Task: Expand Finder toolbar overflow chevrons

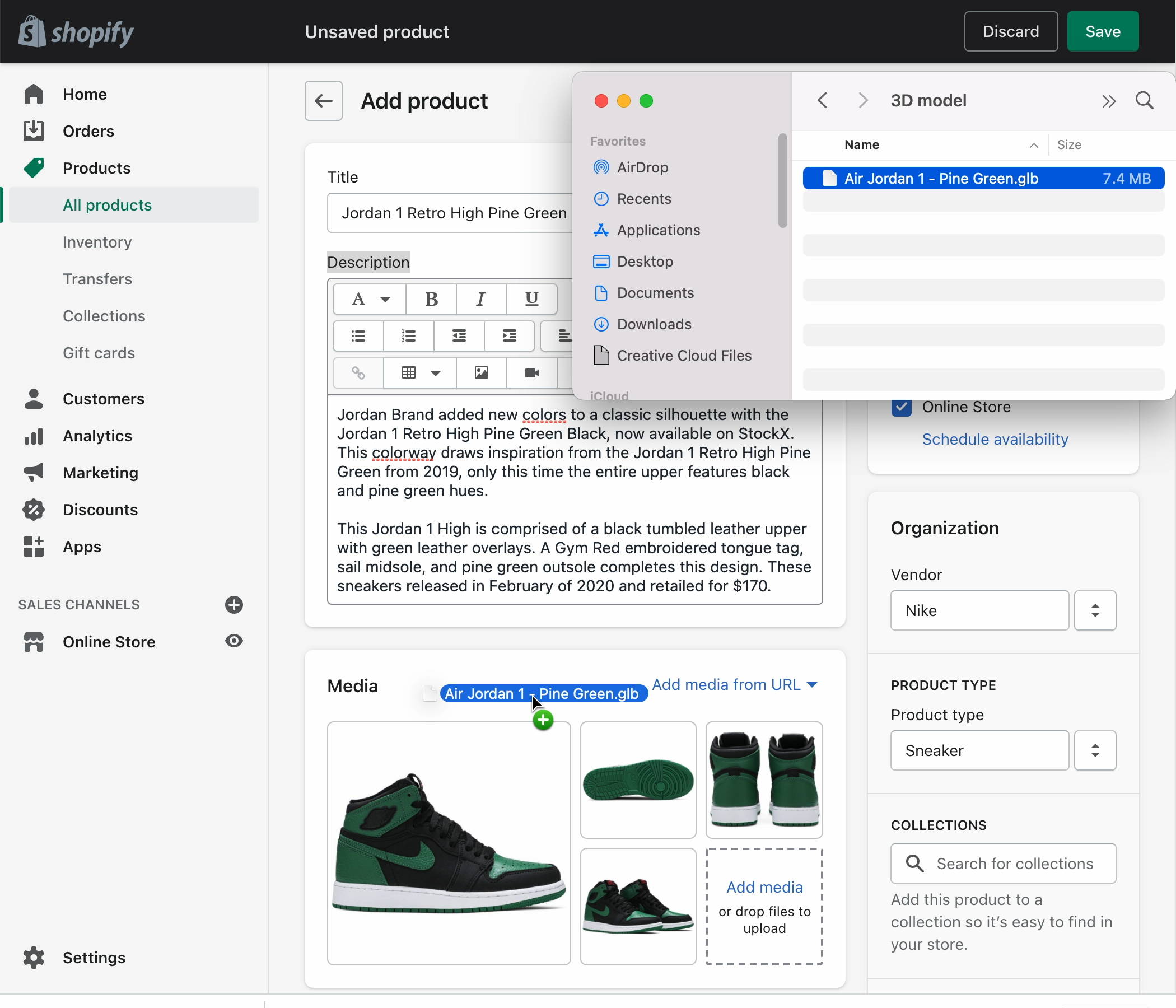Action: coord(1108,101)
